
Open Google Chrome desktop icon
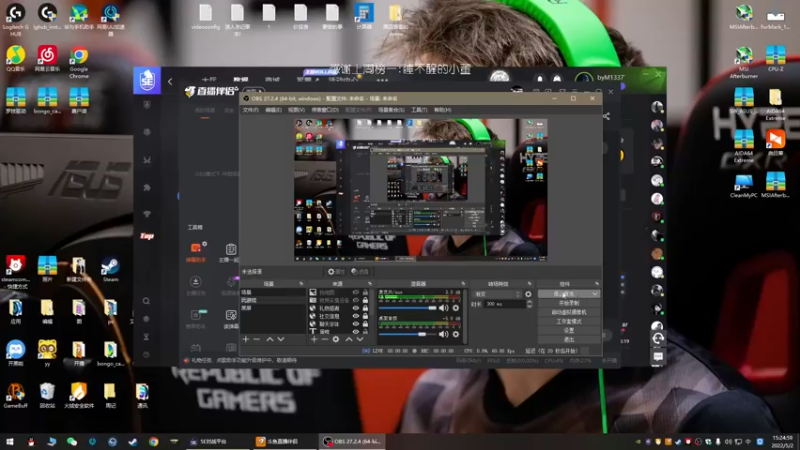(79, 63)
